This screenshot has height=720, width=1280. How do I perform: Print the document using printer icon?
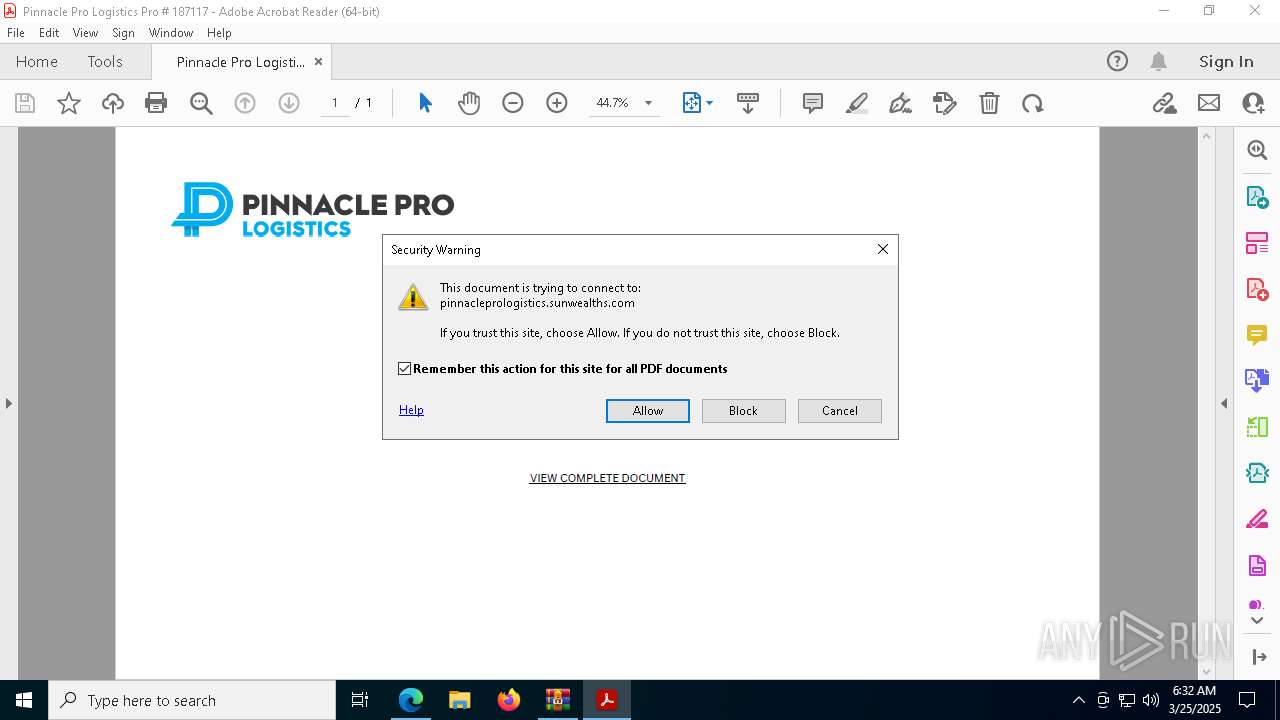[156, 103]
